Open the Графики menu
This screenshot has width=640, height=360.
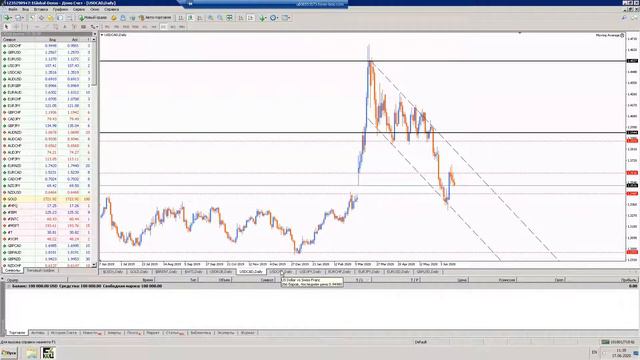tap(60, 9)
